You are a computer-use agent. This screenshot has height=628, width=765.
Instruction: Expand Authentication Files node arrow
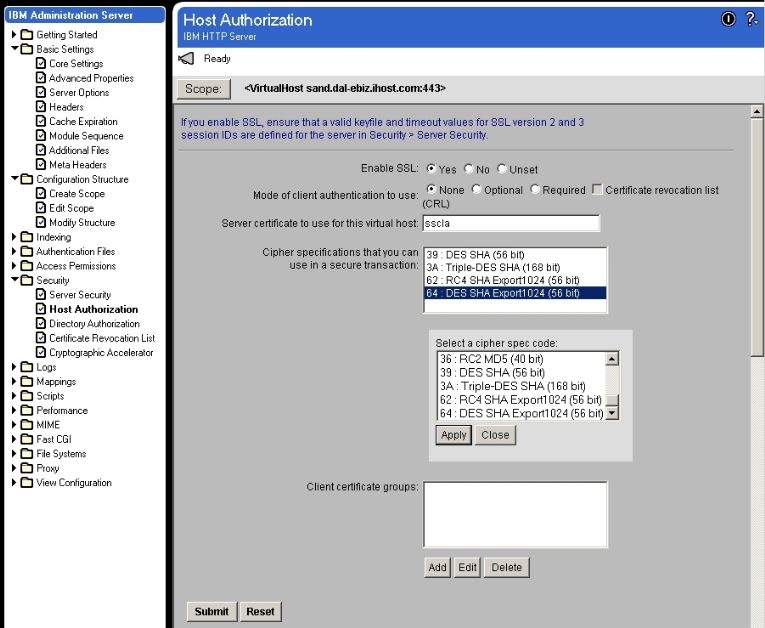point(14,251)
